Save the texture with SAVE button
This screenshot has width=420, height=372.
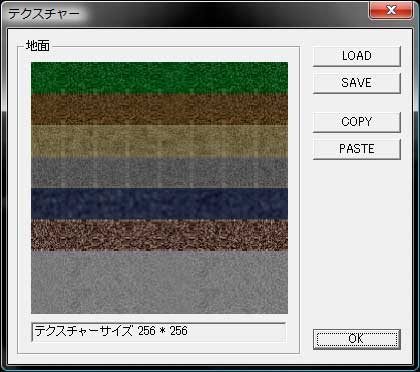[356, 83]
